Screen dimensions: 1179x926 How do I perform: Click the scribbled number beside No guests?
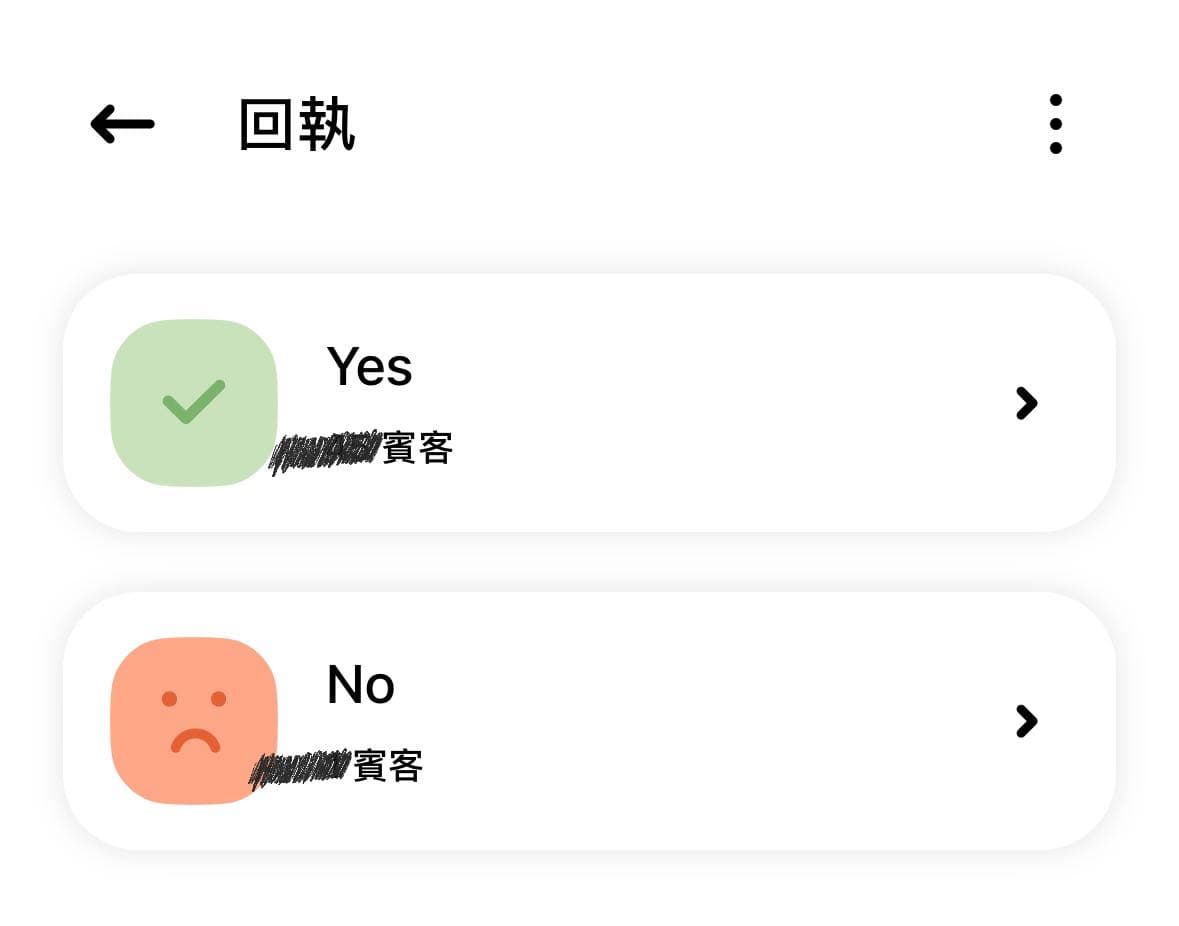(x=300, y=769)
